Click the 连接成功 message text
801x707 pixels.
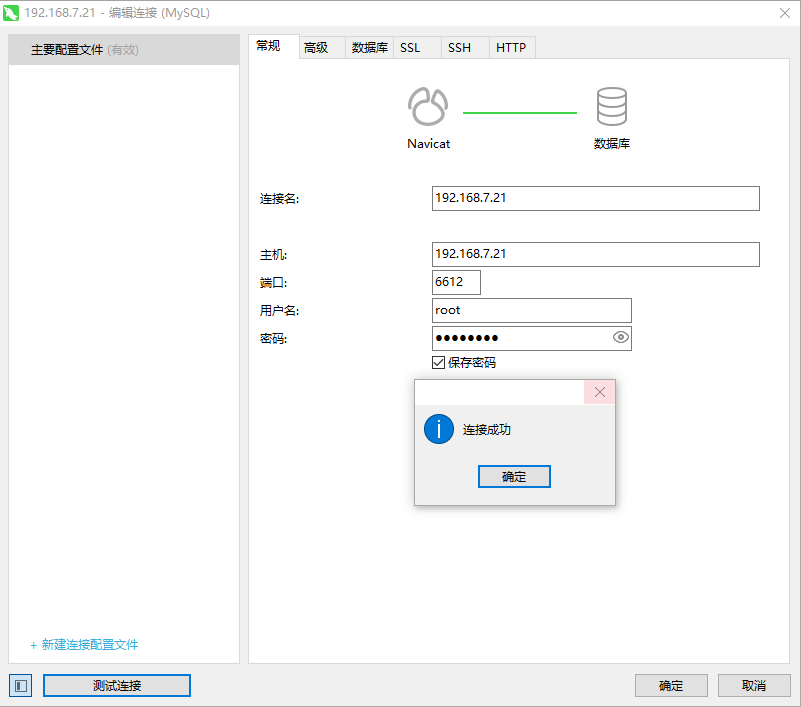pos(487,430)
